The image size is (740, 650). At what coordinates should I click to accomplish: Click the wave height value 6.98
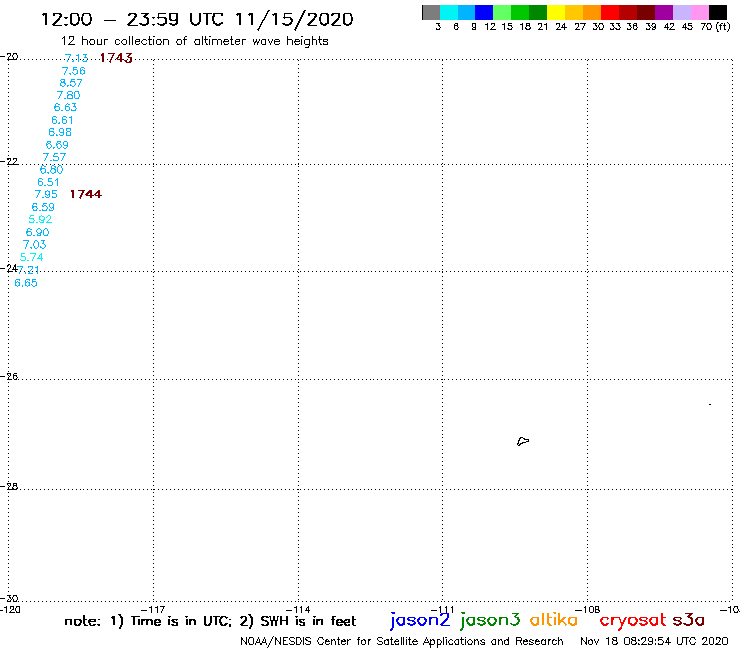[60, 133]
